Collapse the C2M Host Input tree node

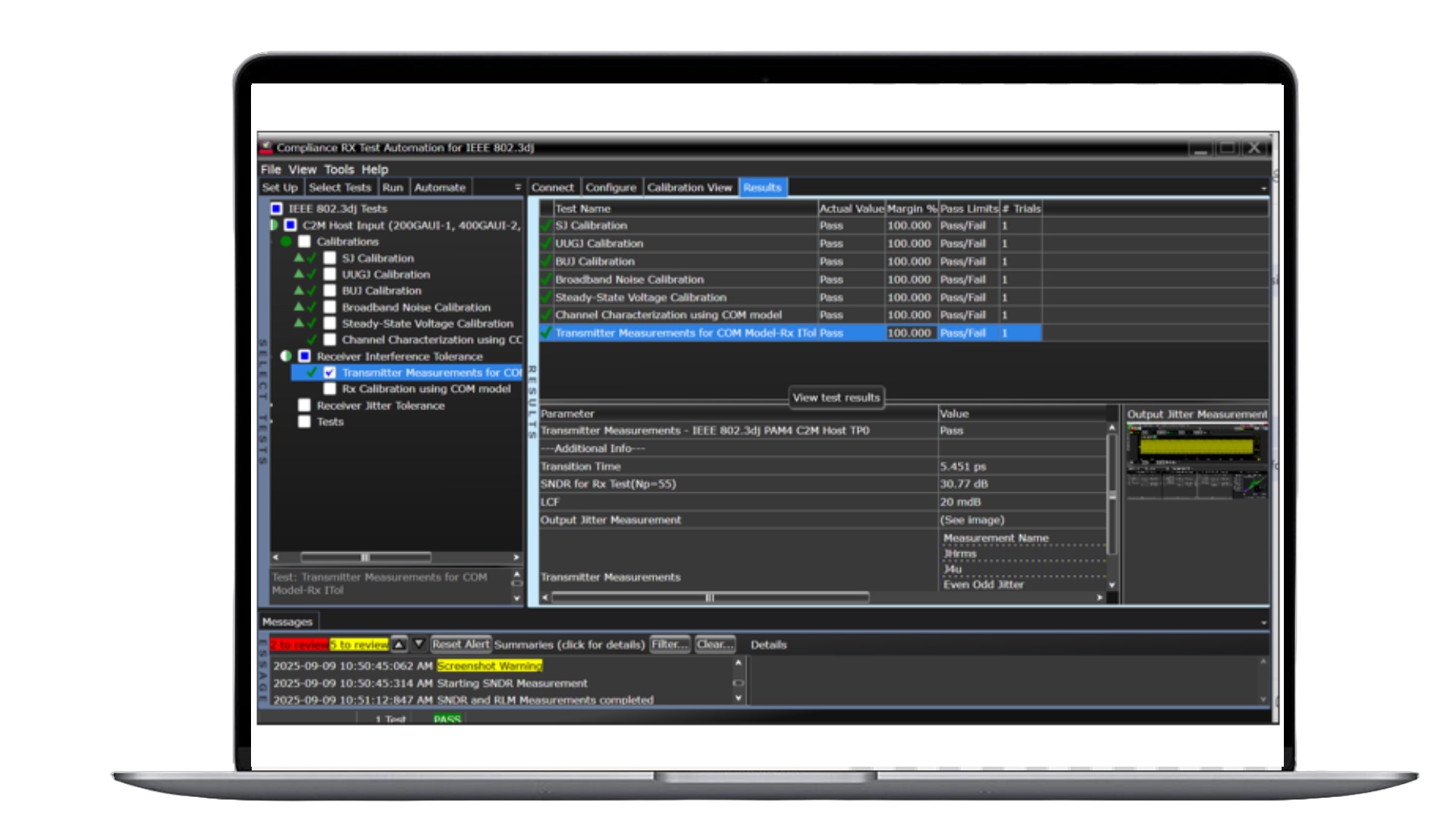click(x=275, y=225)
